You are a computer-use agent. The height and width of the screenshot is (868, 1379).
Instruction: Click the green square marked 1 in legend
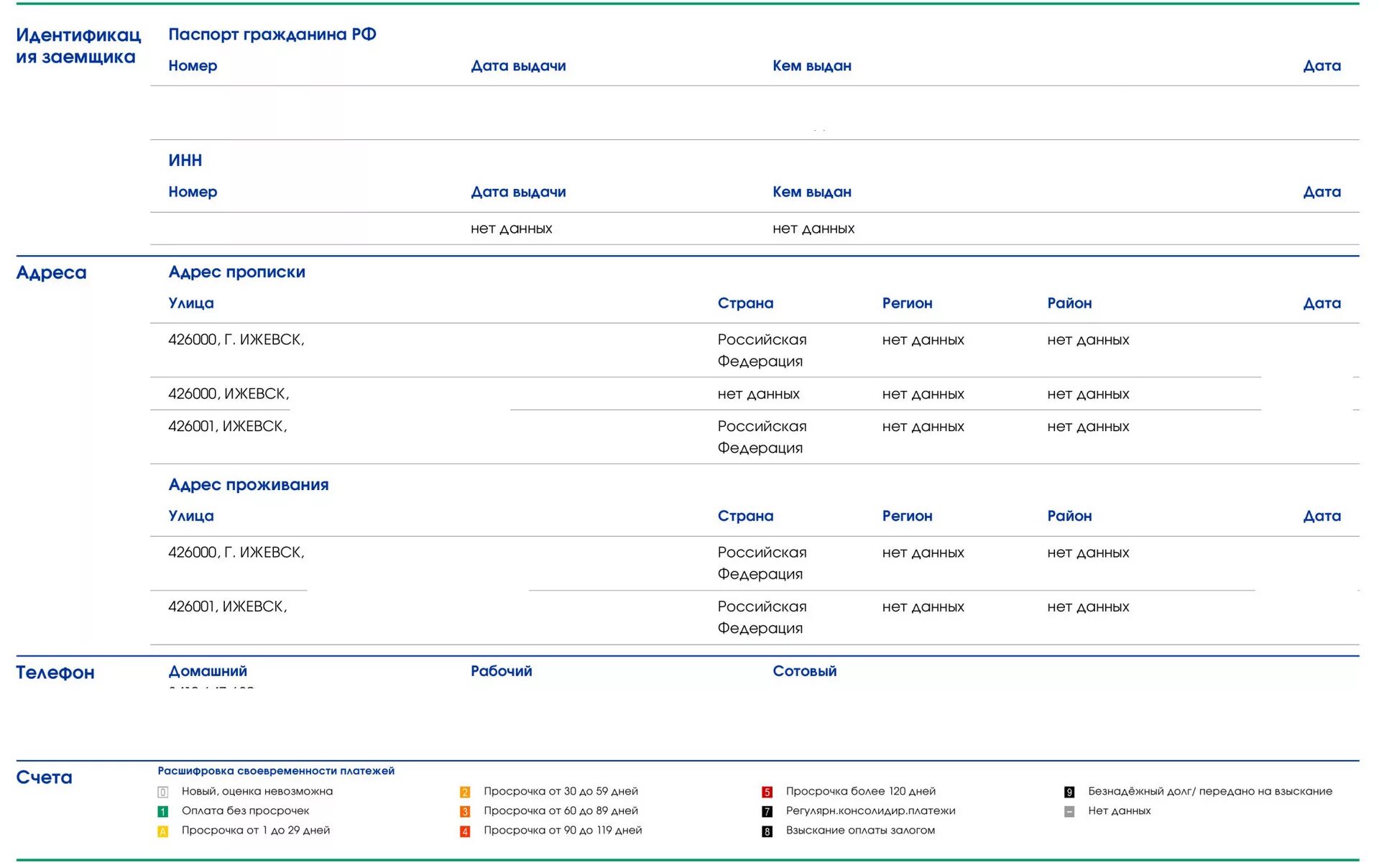point(163,811)
